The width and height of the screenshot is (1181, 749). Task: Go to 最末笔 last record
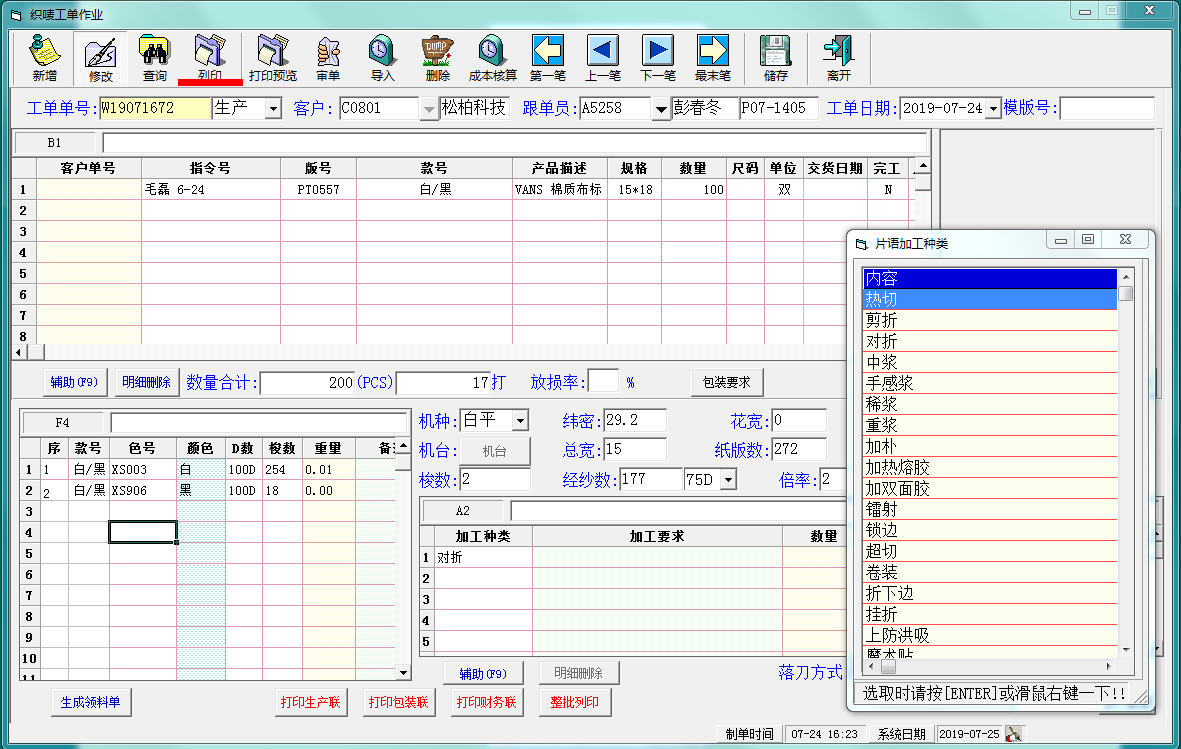713,58
